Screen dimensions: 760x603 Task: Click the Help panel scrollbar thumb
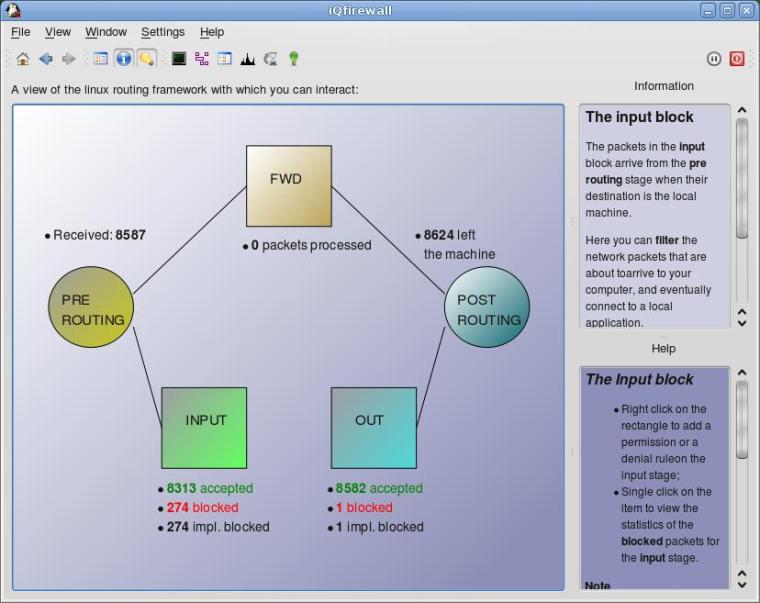(742, 419)
